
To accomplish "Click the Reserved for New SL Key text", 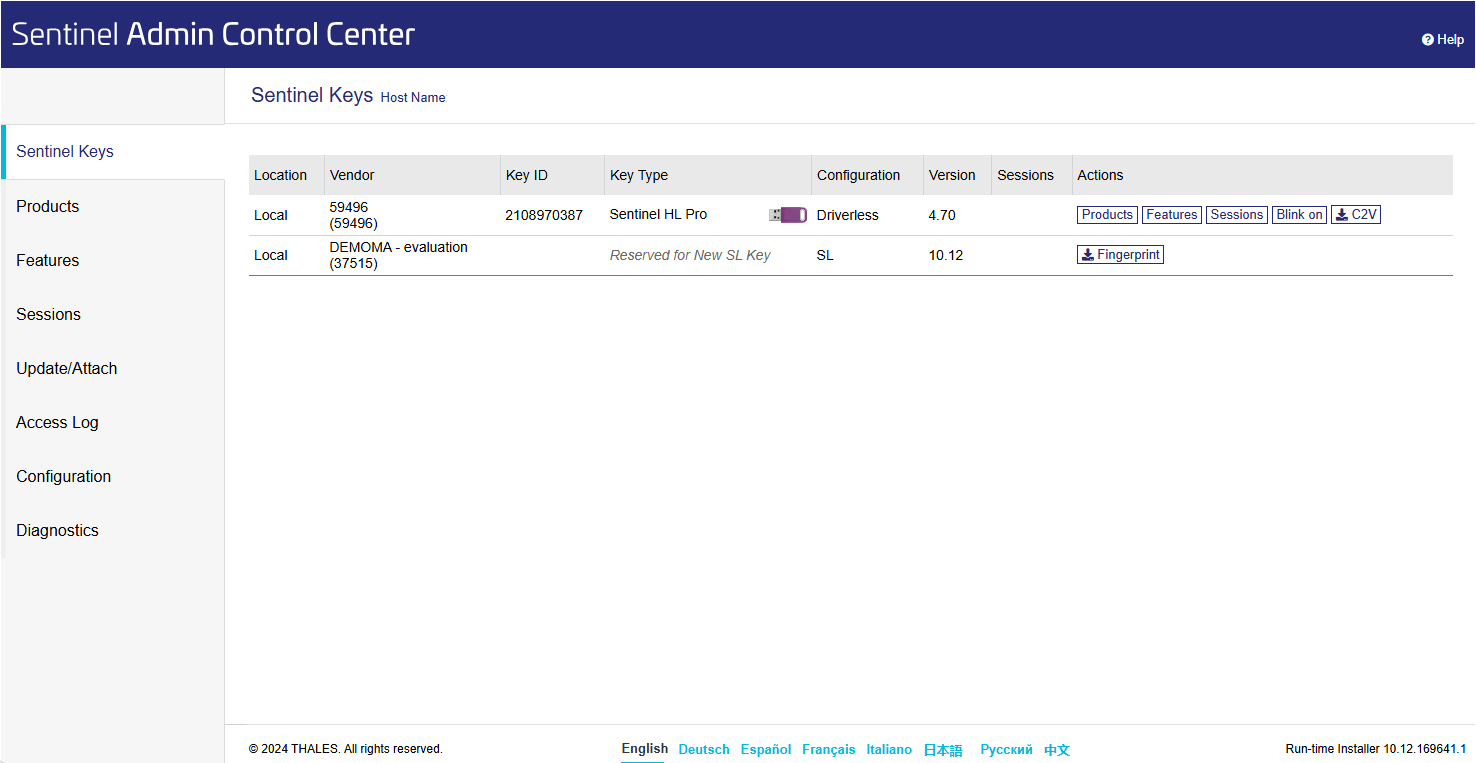I will click(x=690, y=255).
